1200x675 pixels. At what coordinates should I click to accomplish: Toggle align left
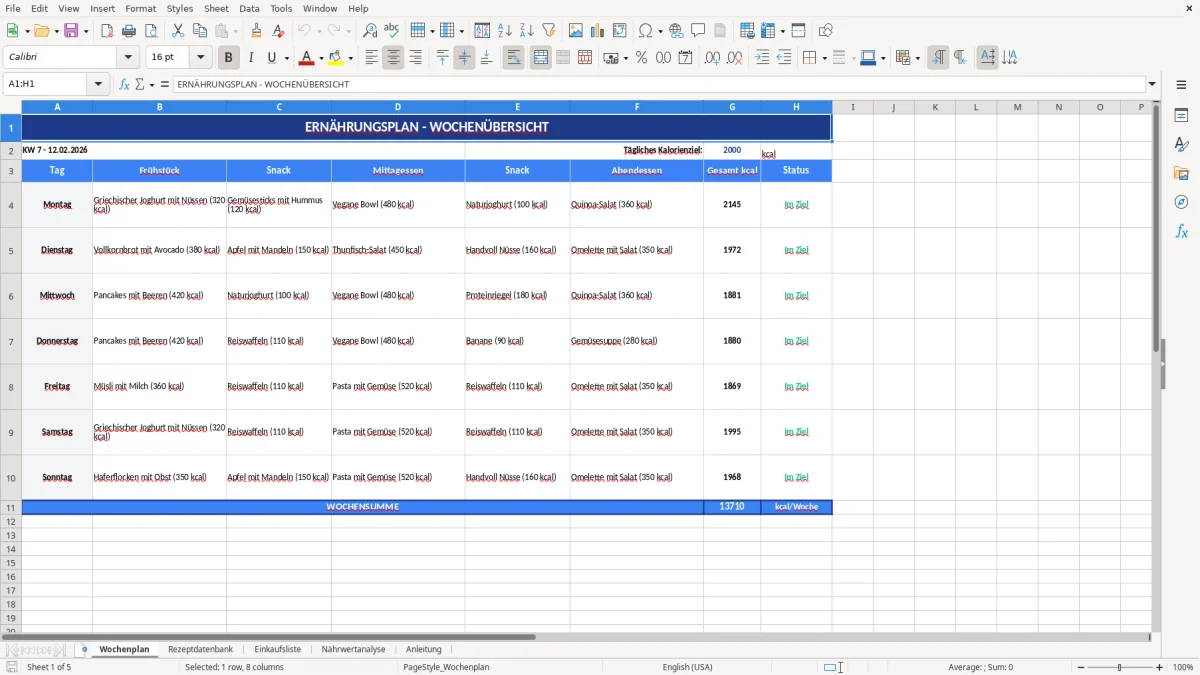point(371,58)
